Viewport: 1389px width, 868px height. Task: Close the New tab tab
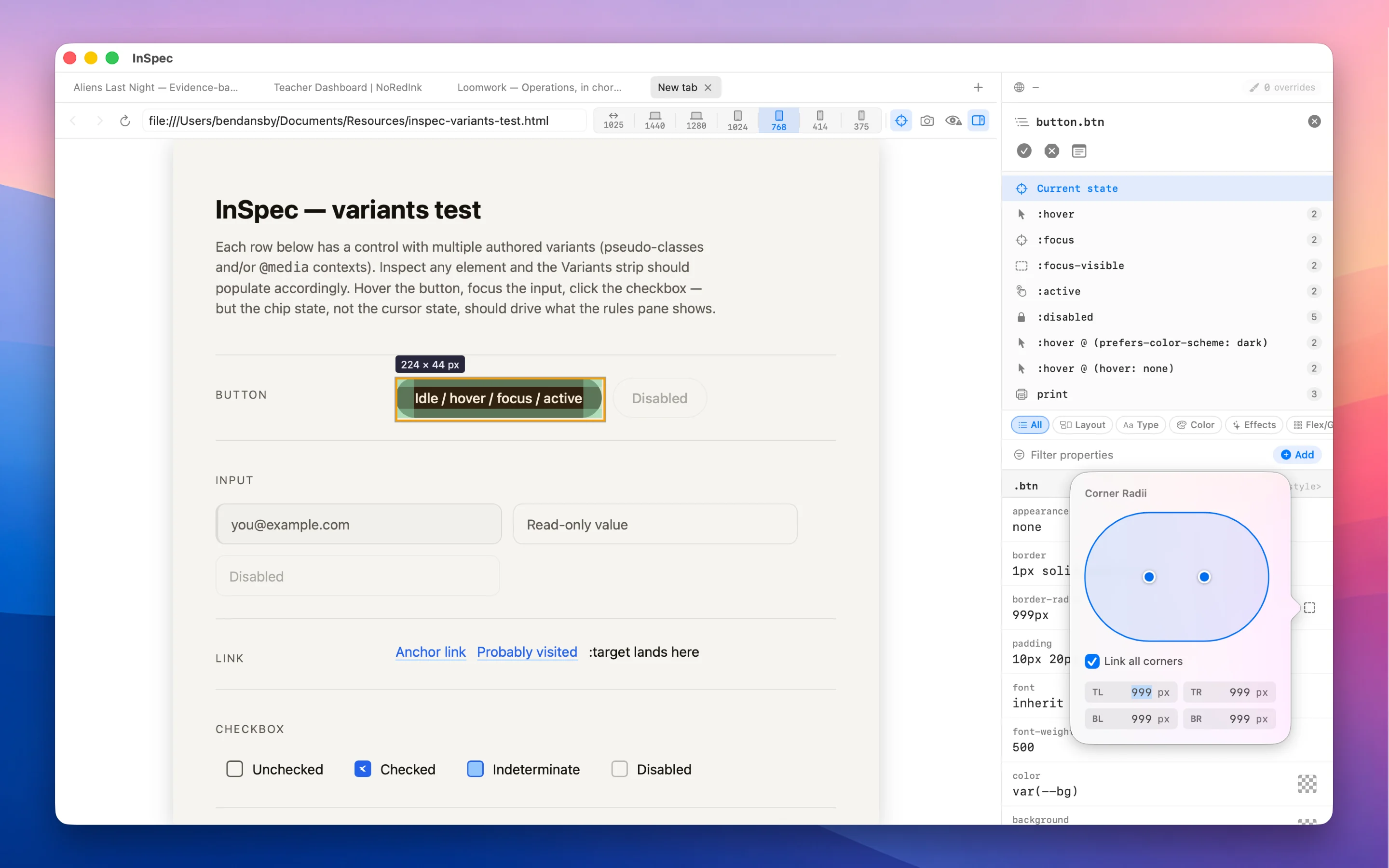708,87
